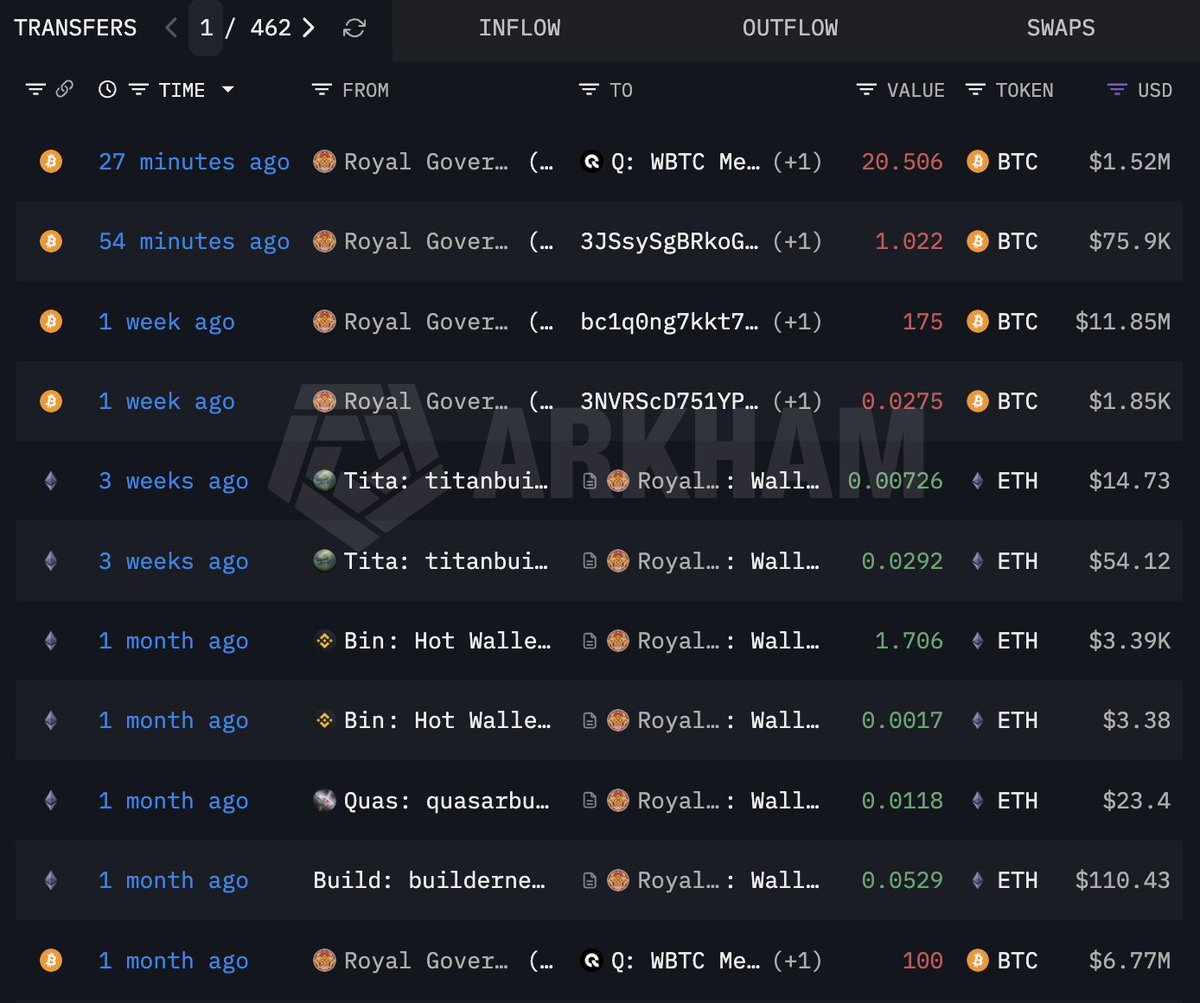The width and height of the screenshot is (1200, 1003).
Task: Click the (+1) on the 3JSsySgBRkoG row
Action: 797,242
